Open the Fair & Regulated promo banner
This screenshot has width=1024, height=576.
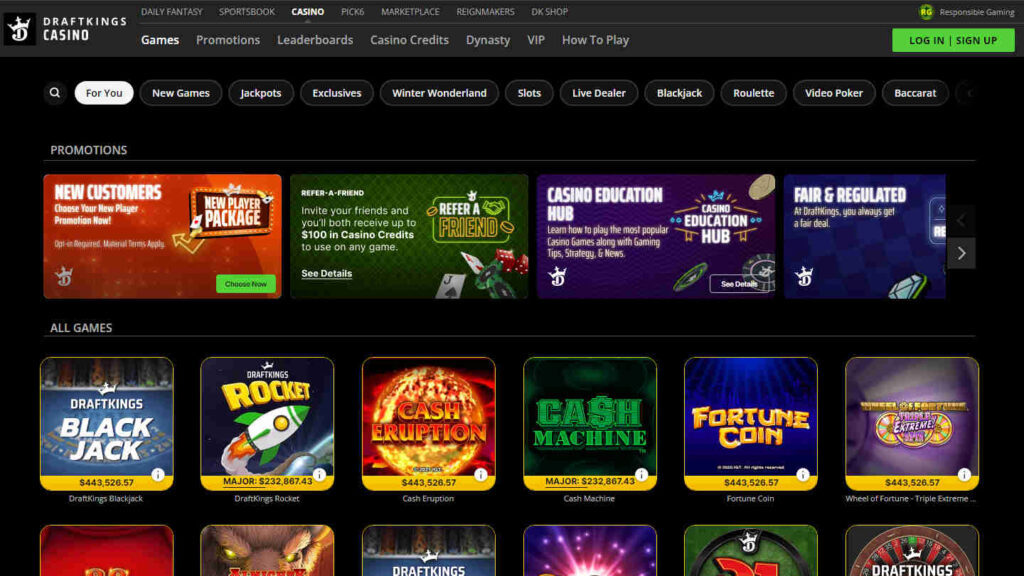pos(865,236)
